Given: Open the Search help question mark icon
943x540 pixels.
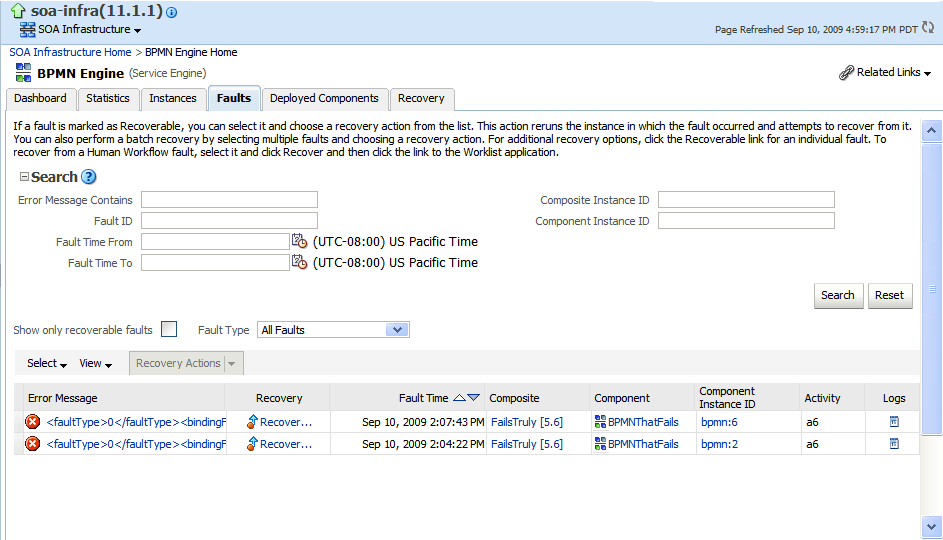Looking at the screenshot, I should (88, 177).
